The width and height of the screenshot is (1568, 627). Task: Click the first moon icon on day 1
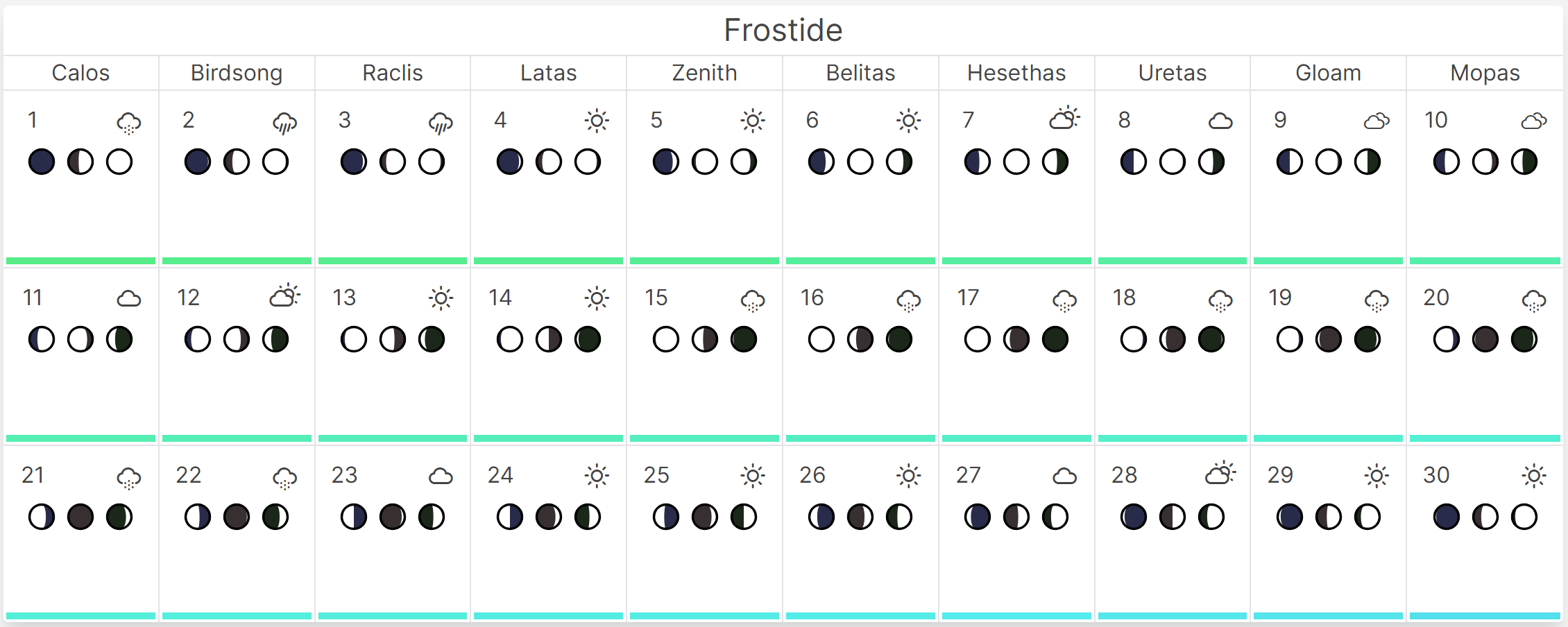(x=42, y=162)
